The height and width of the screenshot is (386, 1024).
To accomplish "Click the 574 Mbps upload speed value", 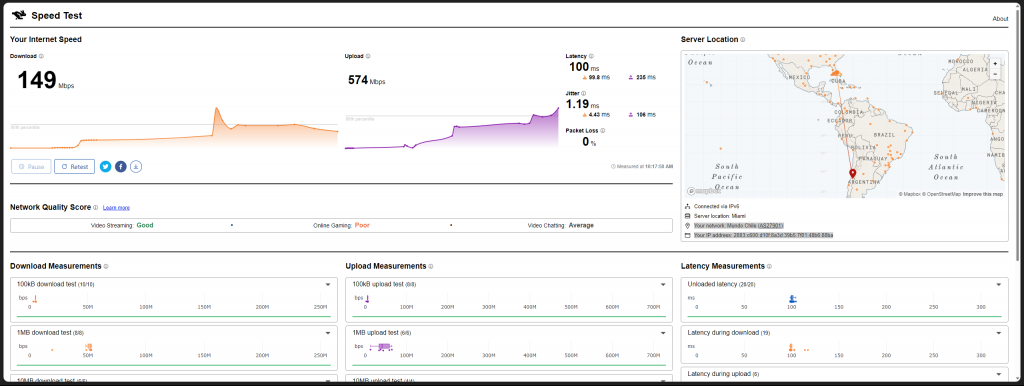I will (366, 80).
